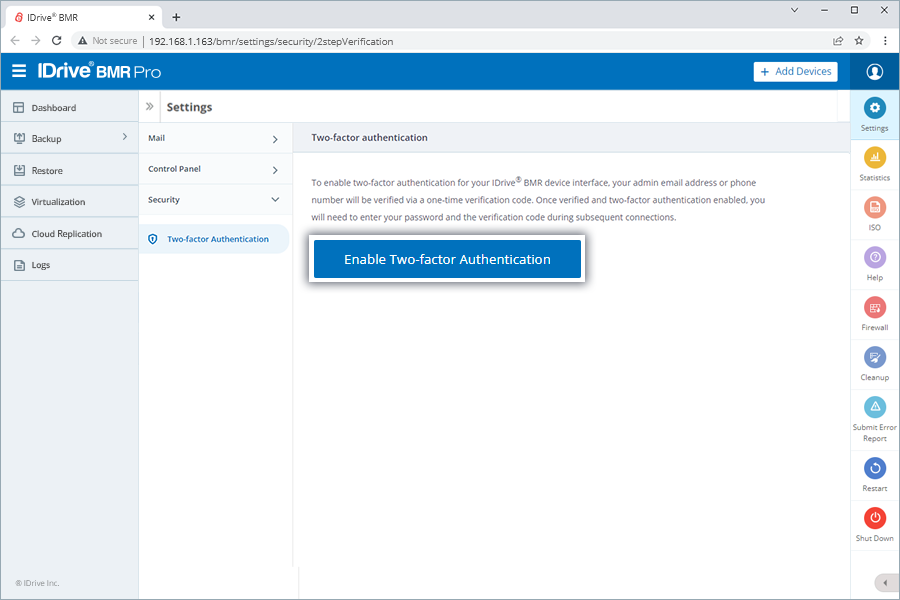Open the browser three-dot menu
The height and width of the screenshot is (600, 900).
pos(885,41)
